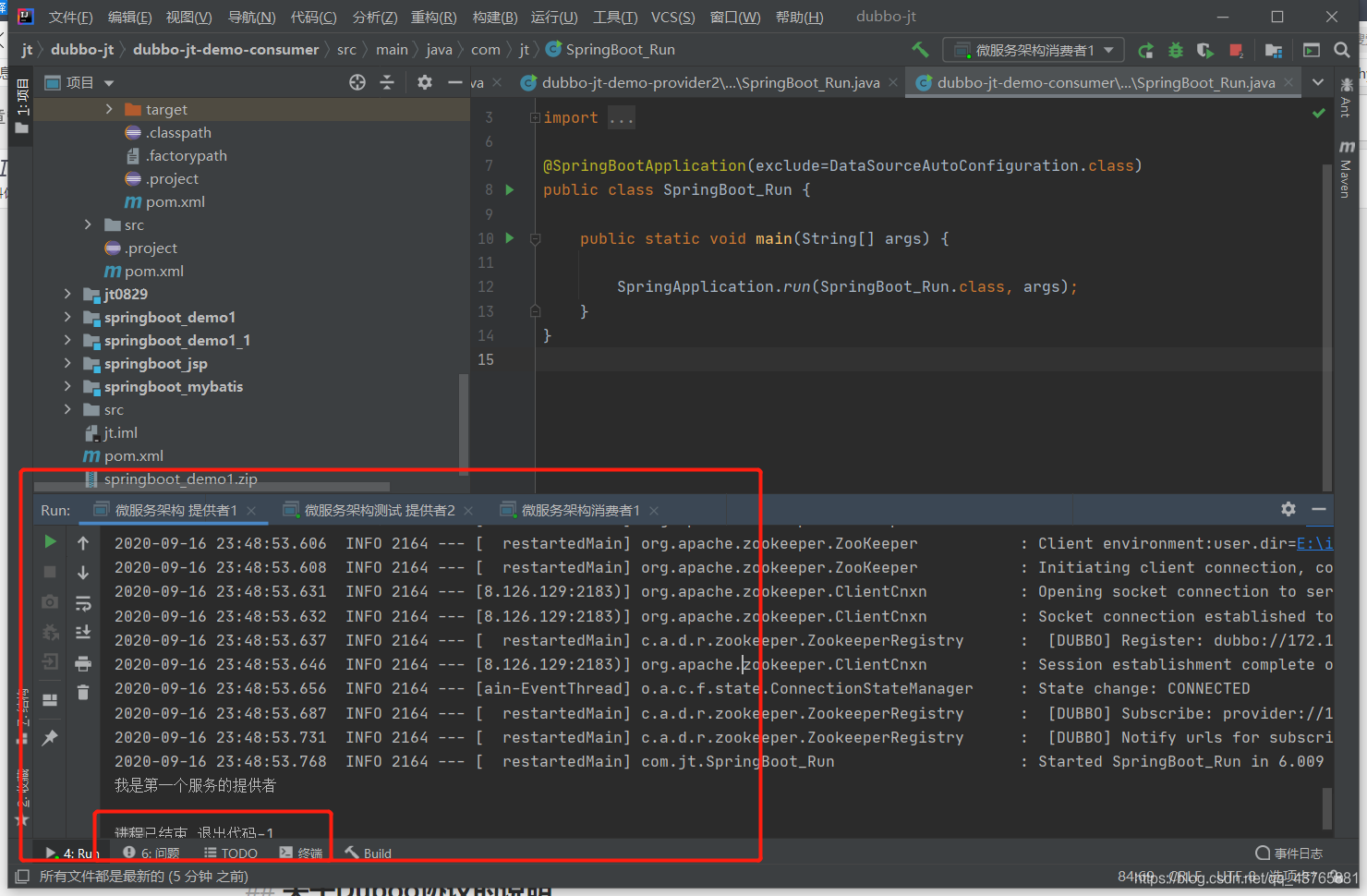Screen dimensions: 1367x896
Task: Open the 终端 terminal tool window
Action: [301, 854]
